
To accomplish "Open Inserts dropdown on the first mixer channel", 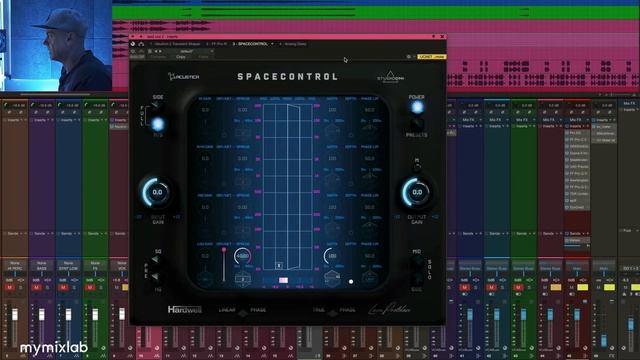I will coord(15,120).
